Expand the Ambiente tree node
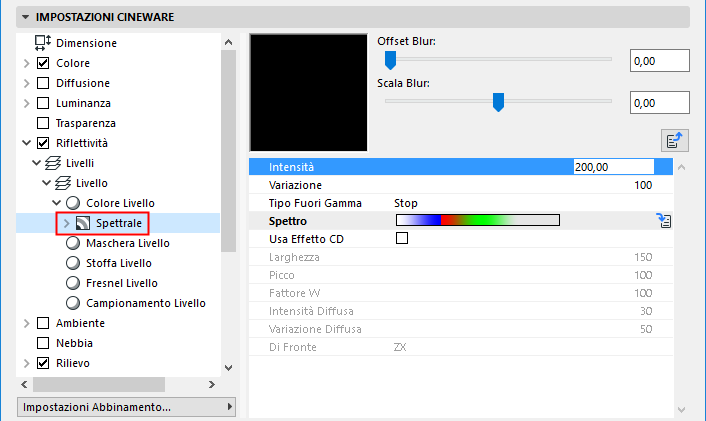The height and width of the screenshot is (421, 706). 27,323
